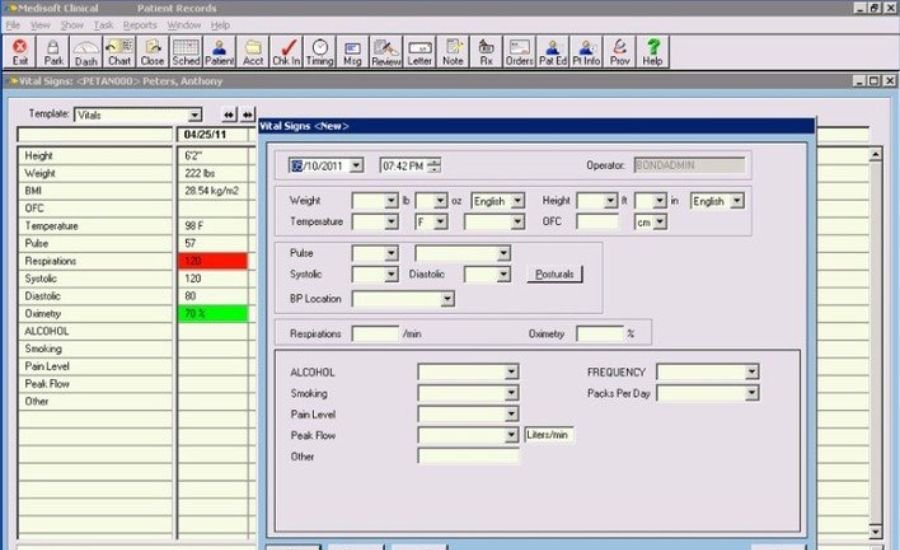Screen dimensions: 900x550
Task: Open the Chart toolbar icon
Action: pyautogui.click(x=119, y=52)
